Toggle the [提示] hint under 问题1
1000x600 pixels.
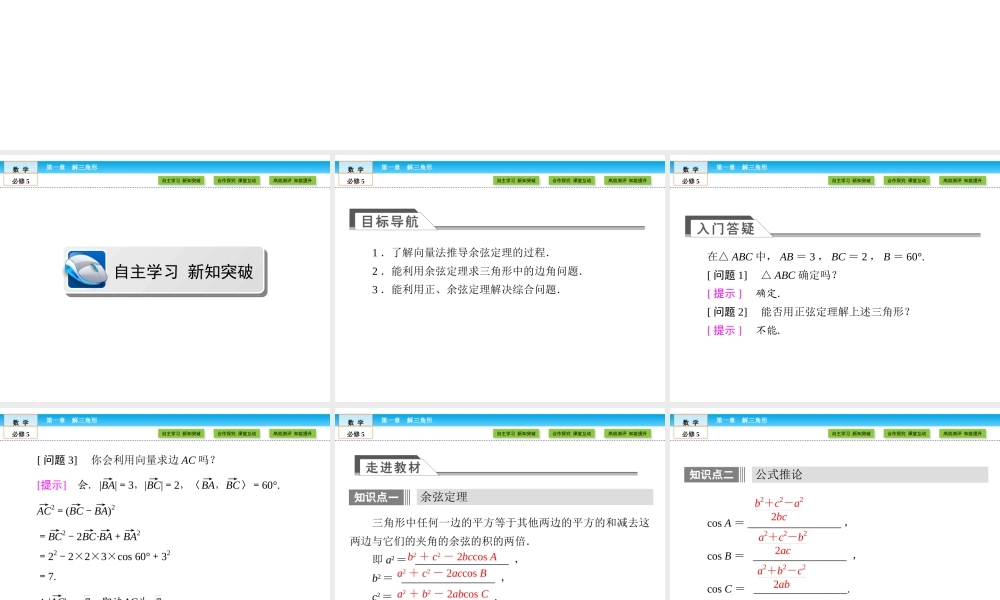[724, 293]
